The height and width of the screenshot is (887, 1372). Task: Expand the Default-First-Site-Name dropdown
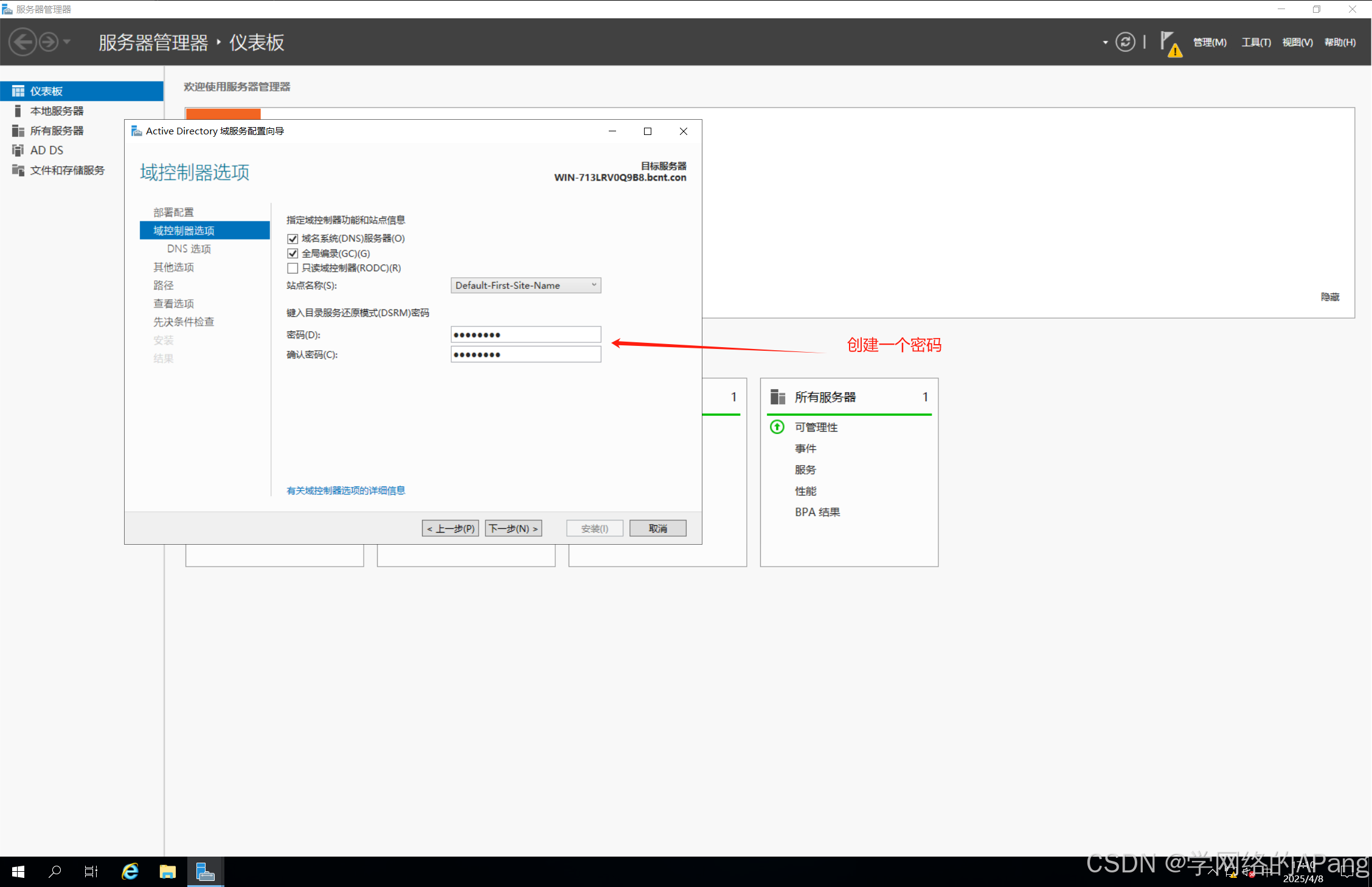point(525,285)
